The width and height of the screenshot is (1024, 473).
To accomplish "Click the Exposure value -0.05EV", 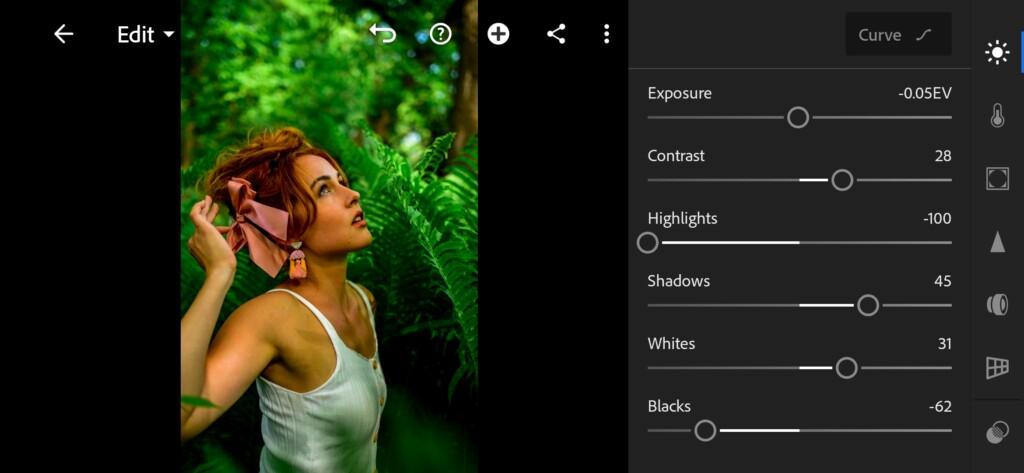I will (x=925, y=93).
